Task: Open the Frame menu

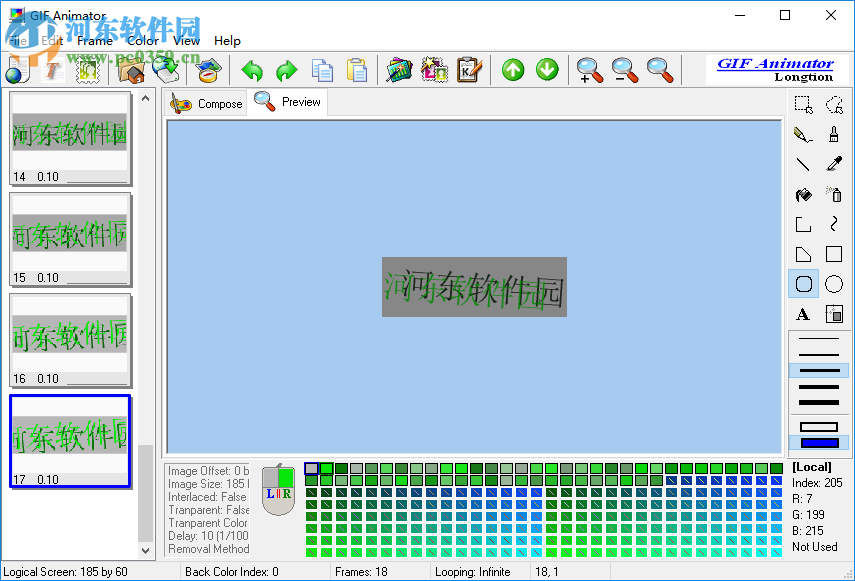Action: (96, 41)
